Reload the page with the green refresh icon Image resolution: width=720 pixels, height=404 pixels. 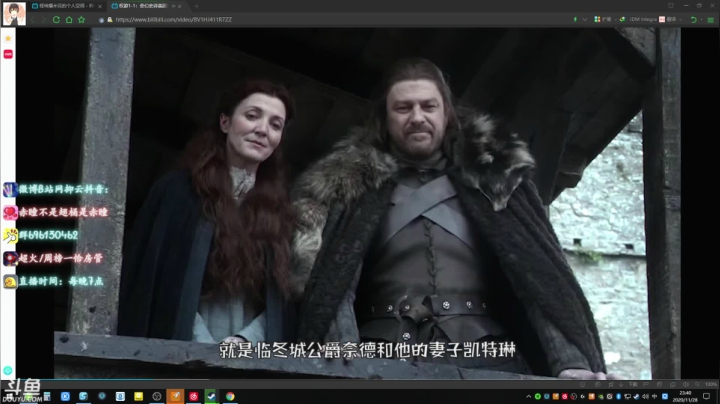(56, 20)
